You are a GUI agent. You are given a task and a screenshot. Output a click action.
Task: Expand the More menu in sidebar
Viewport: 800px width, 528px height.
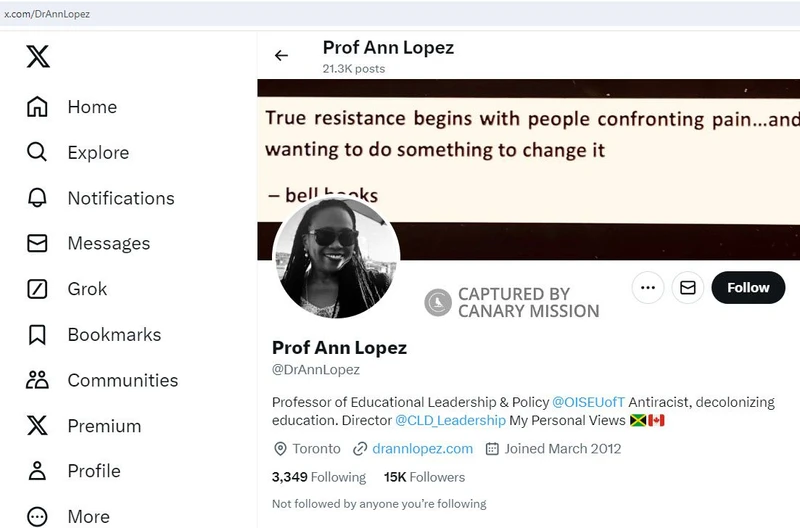[68, 516]
